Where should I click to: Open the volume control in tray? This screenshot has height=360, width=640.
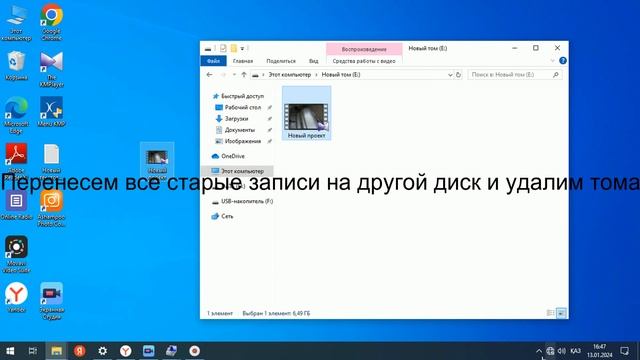562,351
